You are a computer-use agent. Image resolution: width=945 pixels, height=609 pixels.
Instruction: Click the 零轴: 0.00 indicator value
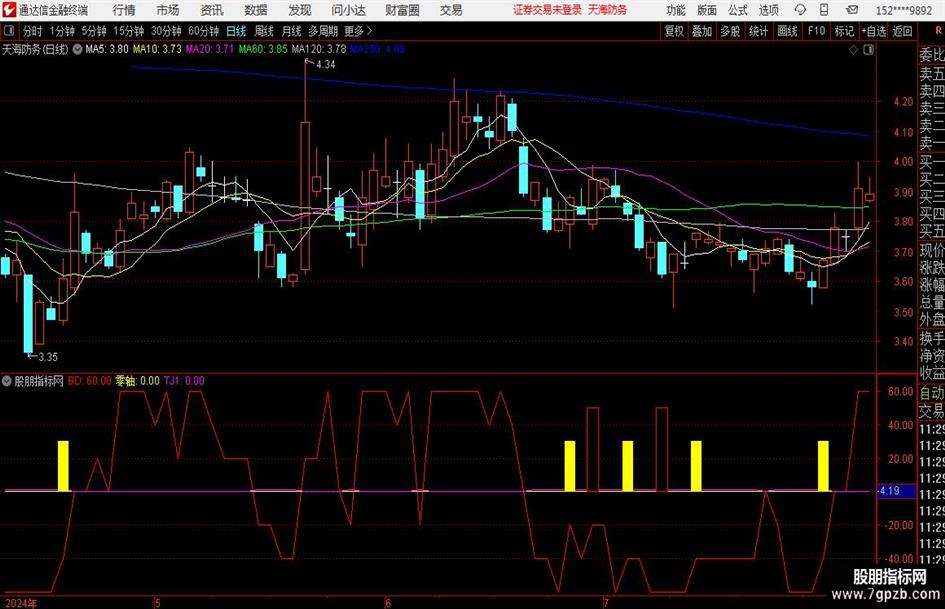point(137,381)
